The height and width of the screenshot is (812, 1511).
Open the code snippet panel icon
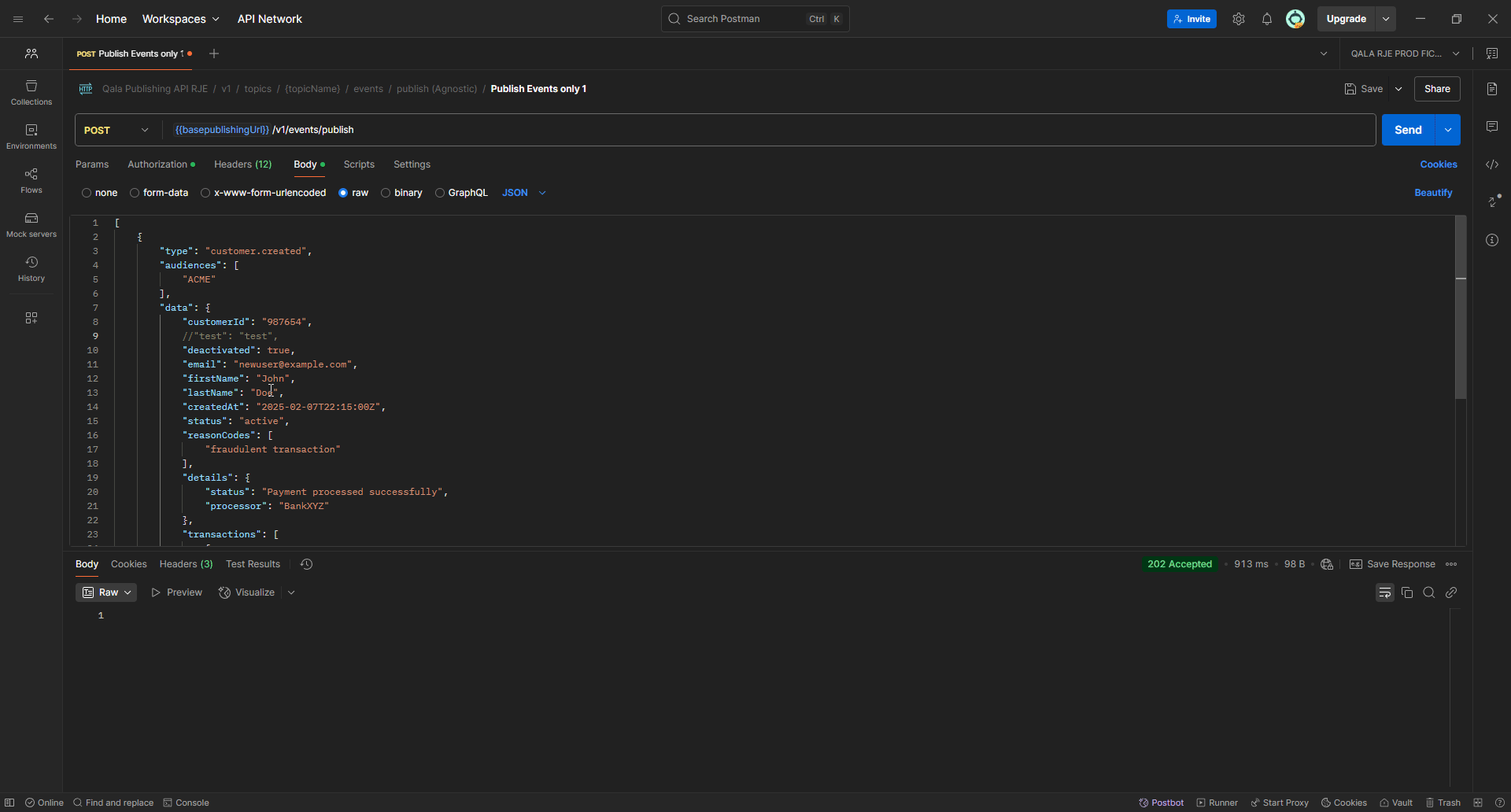(1491, 164)
